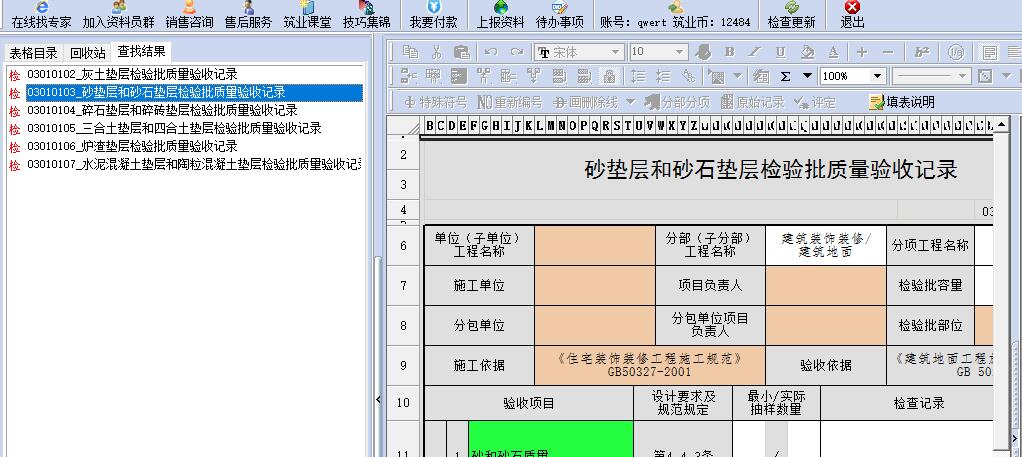Open the 100% zoom level dropdown
1022x457 pixels.
[x=877, y=76]
